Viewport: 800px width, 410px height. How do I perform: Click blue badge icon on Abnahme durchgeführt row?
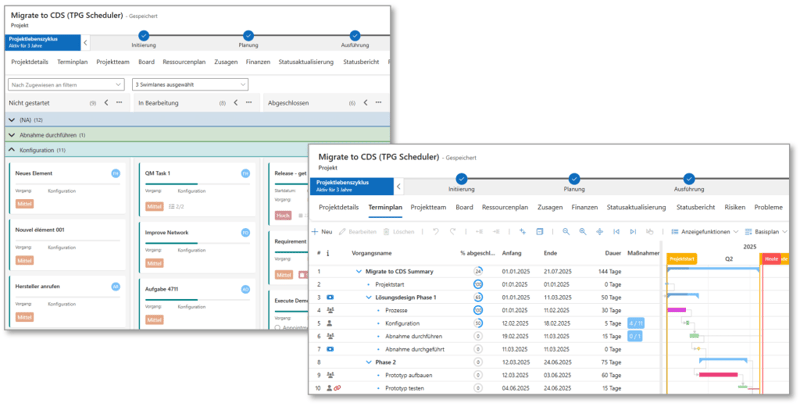point(330,349)
